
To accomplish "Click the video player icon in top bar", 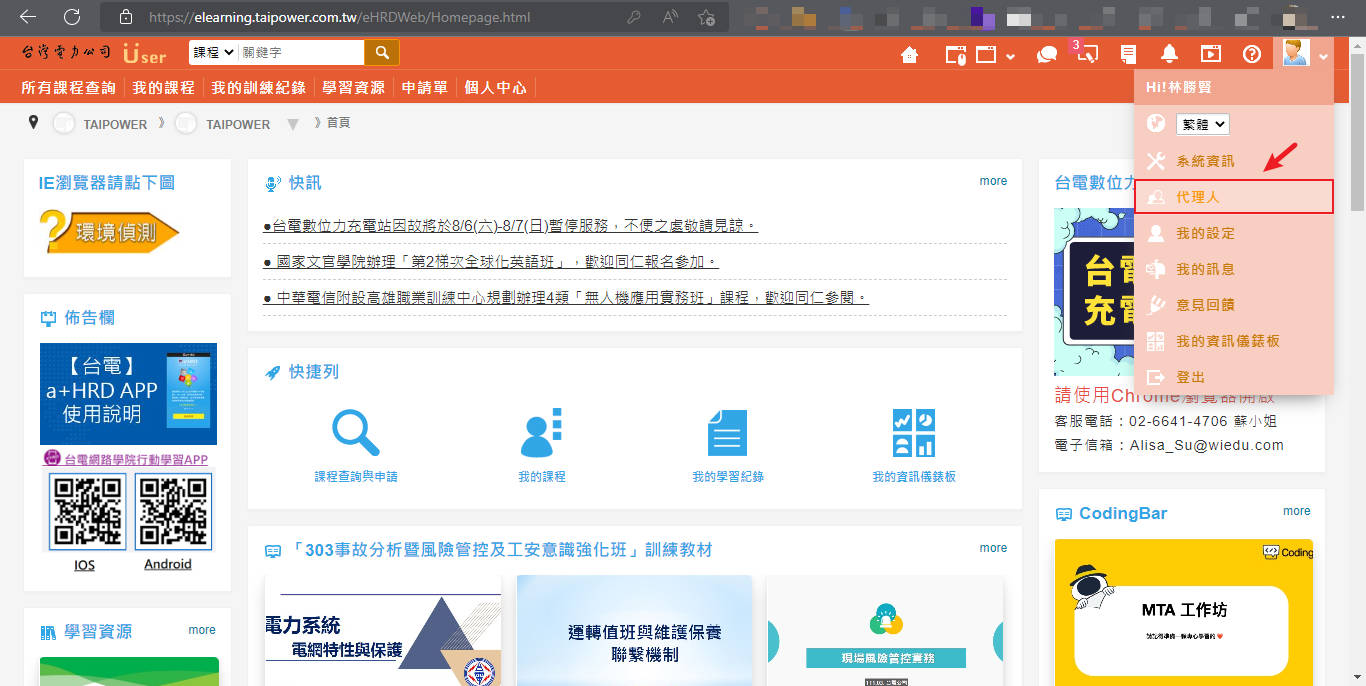I will pos(1210,54).
